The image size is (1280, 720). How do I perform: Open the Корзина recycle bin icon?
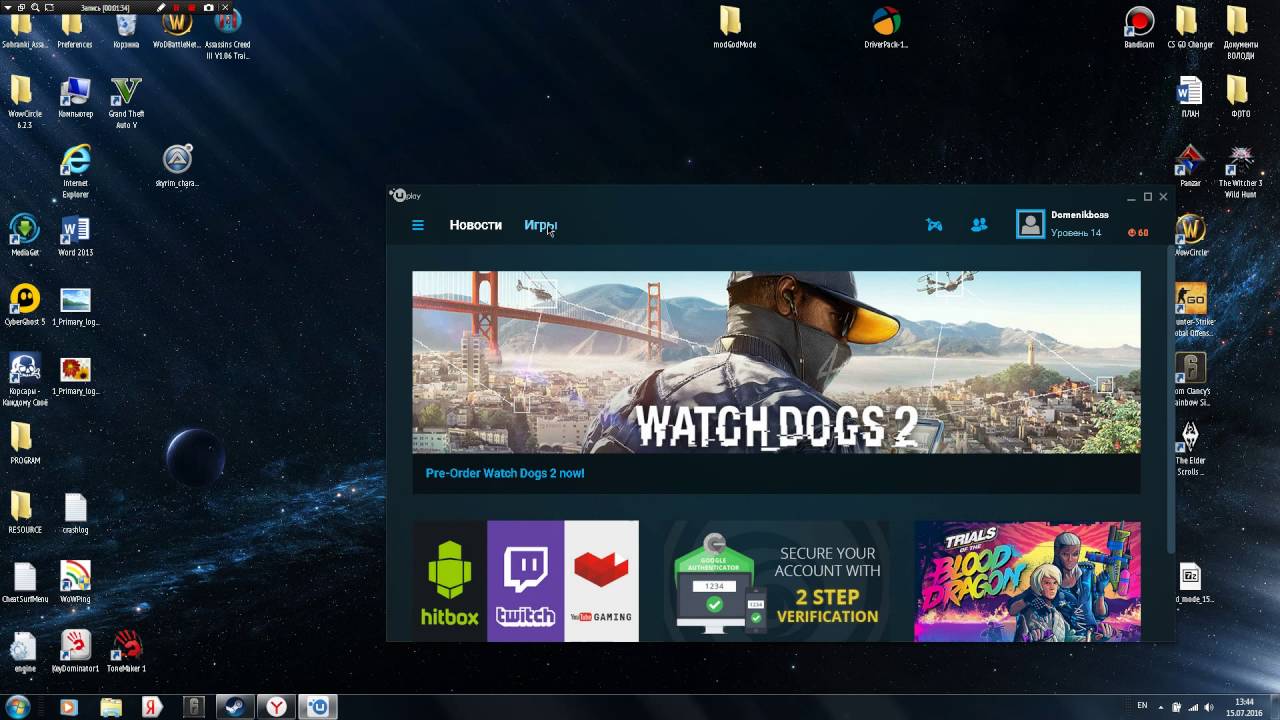coord(126,28)
